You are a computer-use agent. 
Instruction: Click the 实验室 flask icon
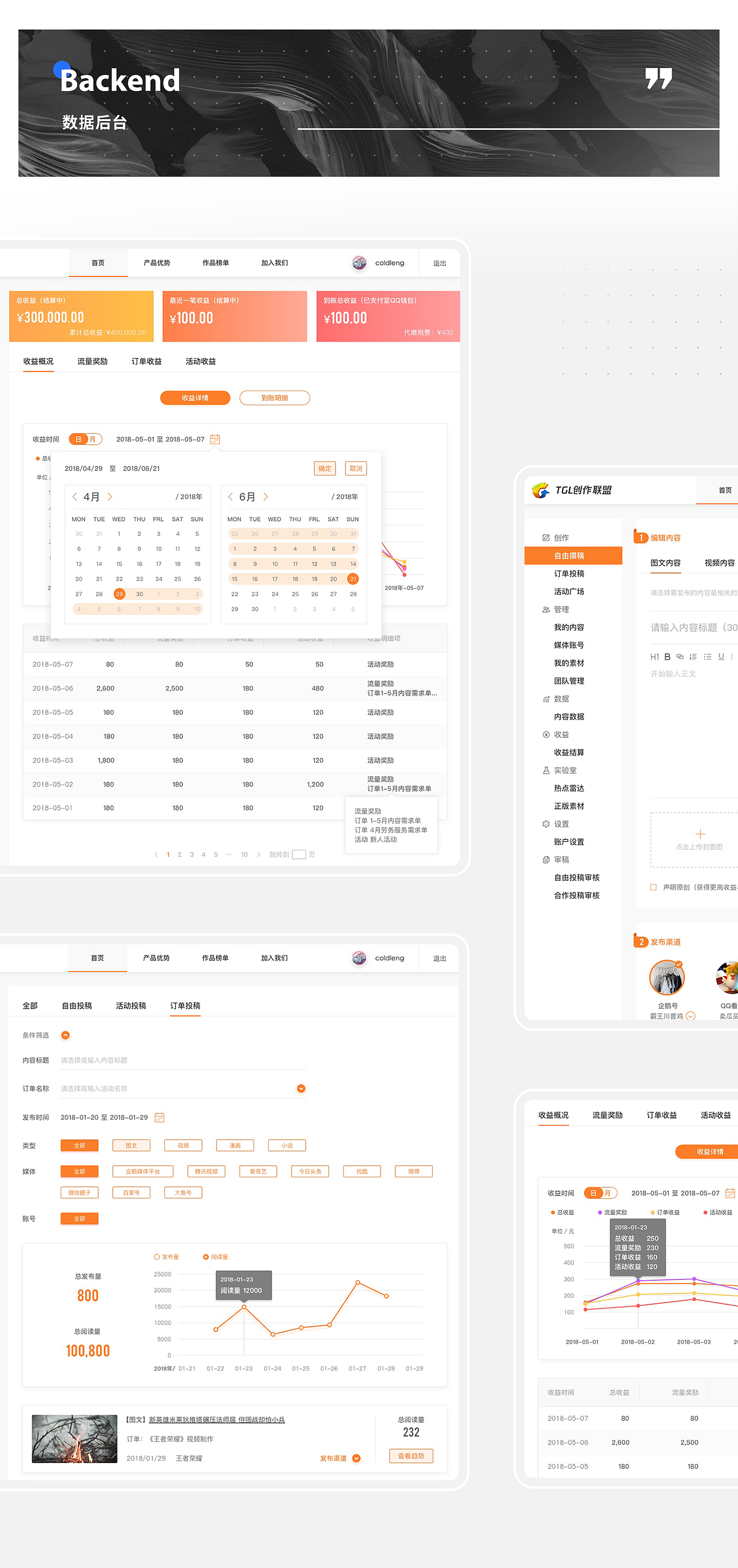tap(546, 770)
